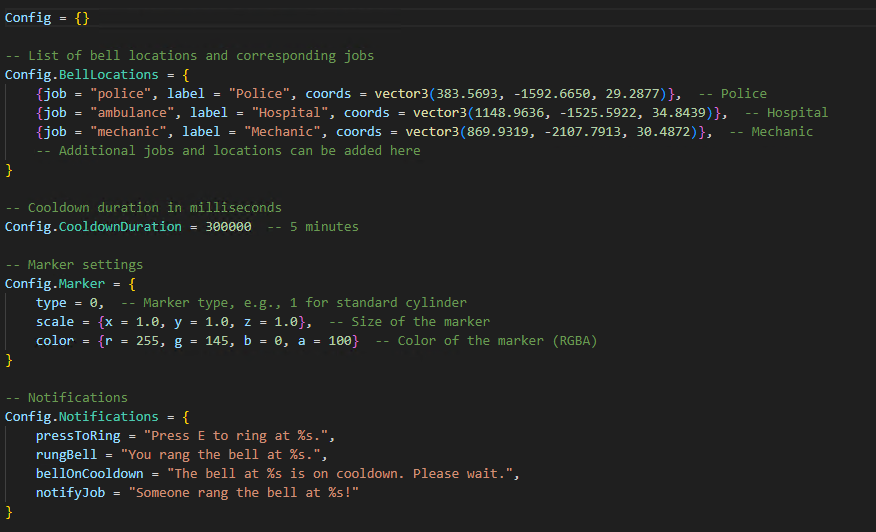
Task: Click the "Hospital" label string
Action: pos(289,113)
